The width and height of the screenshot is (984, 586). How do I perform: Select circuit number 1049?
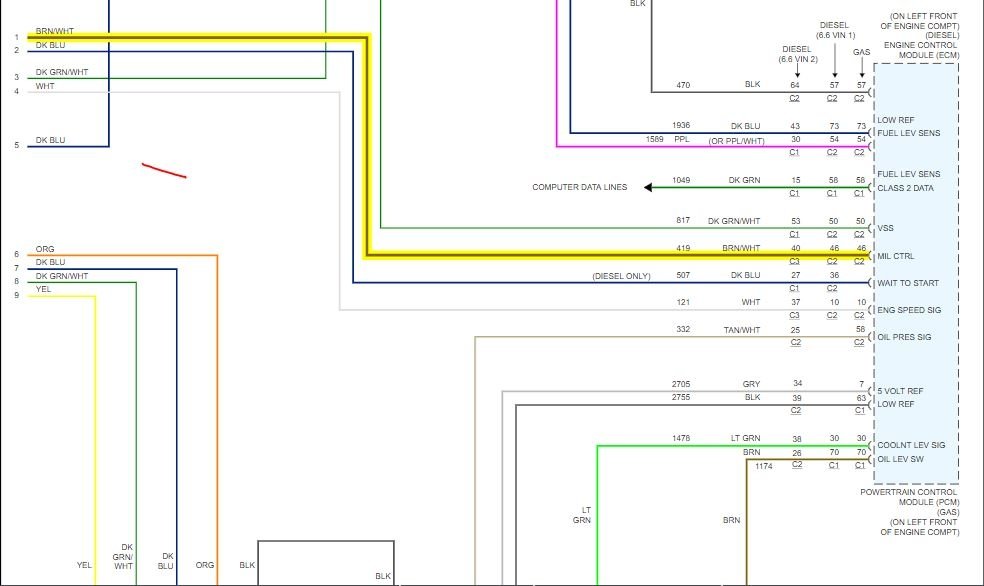(681, 180)
